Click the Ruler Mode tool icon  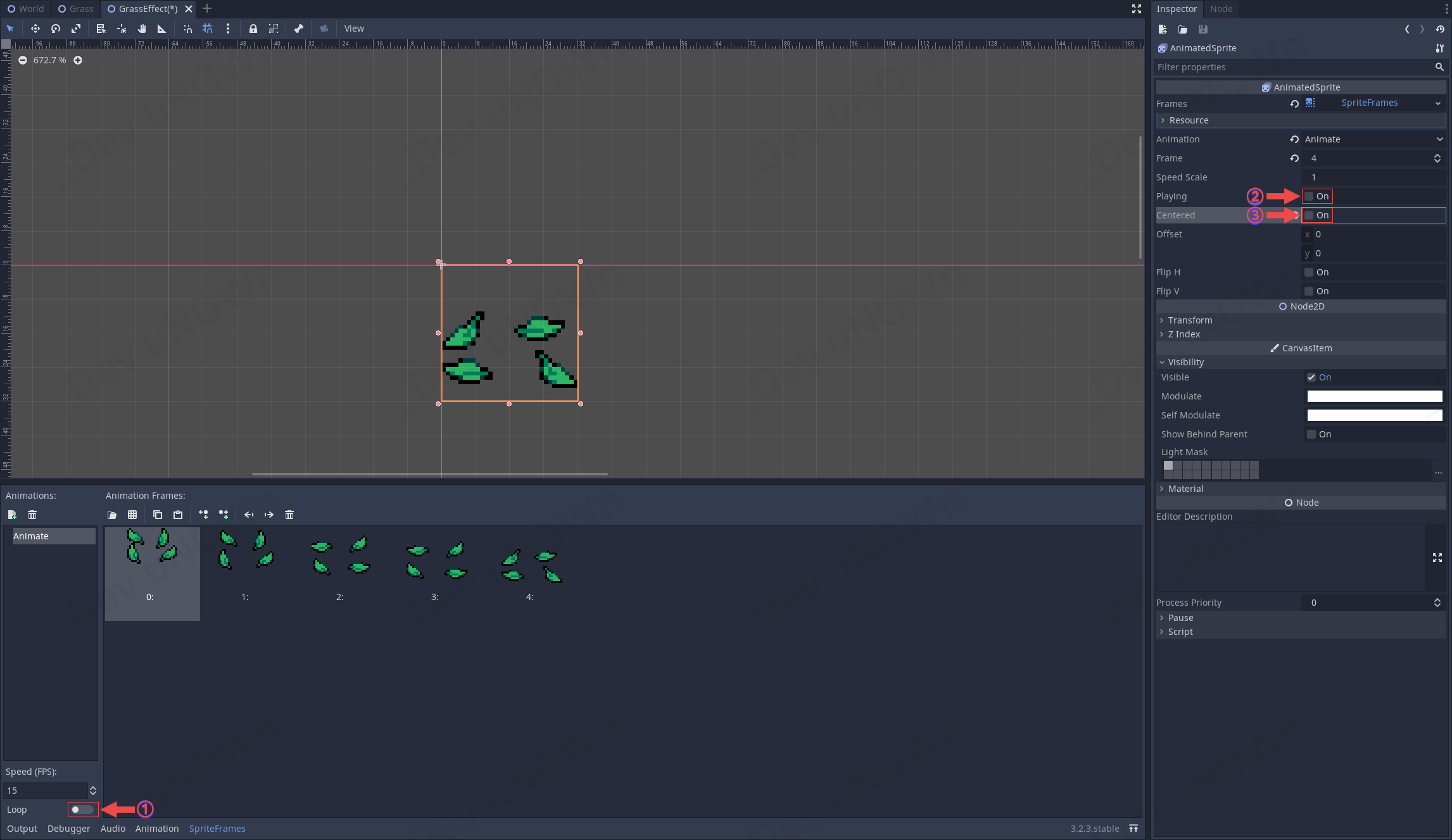162,28
